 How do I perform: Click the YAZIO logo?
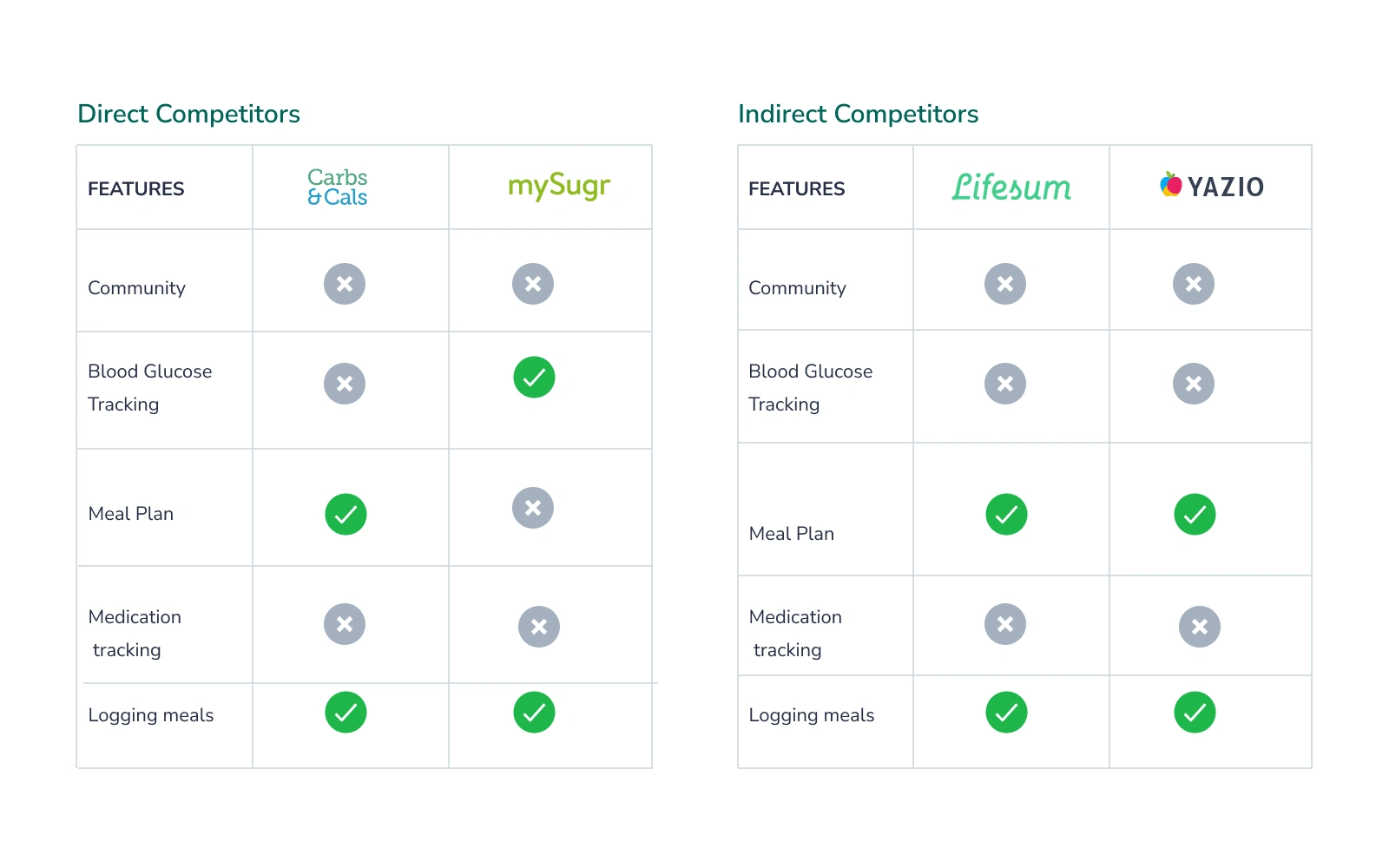click(1212, 186)
